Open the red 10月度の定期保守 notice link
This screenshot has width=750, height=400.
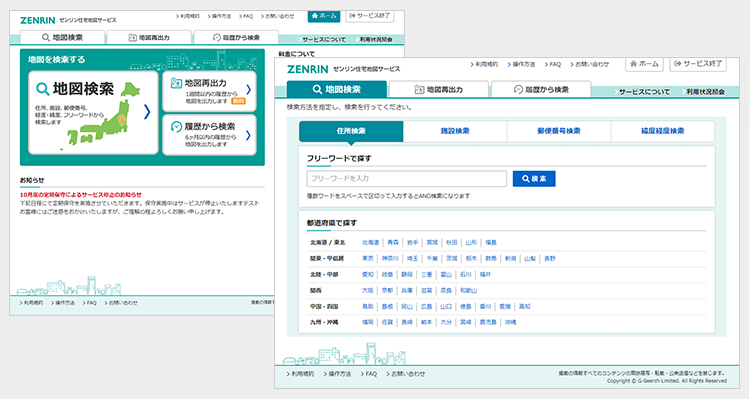tap(80, 195)
